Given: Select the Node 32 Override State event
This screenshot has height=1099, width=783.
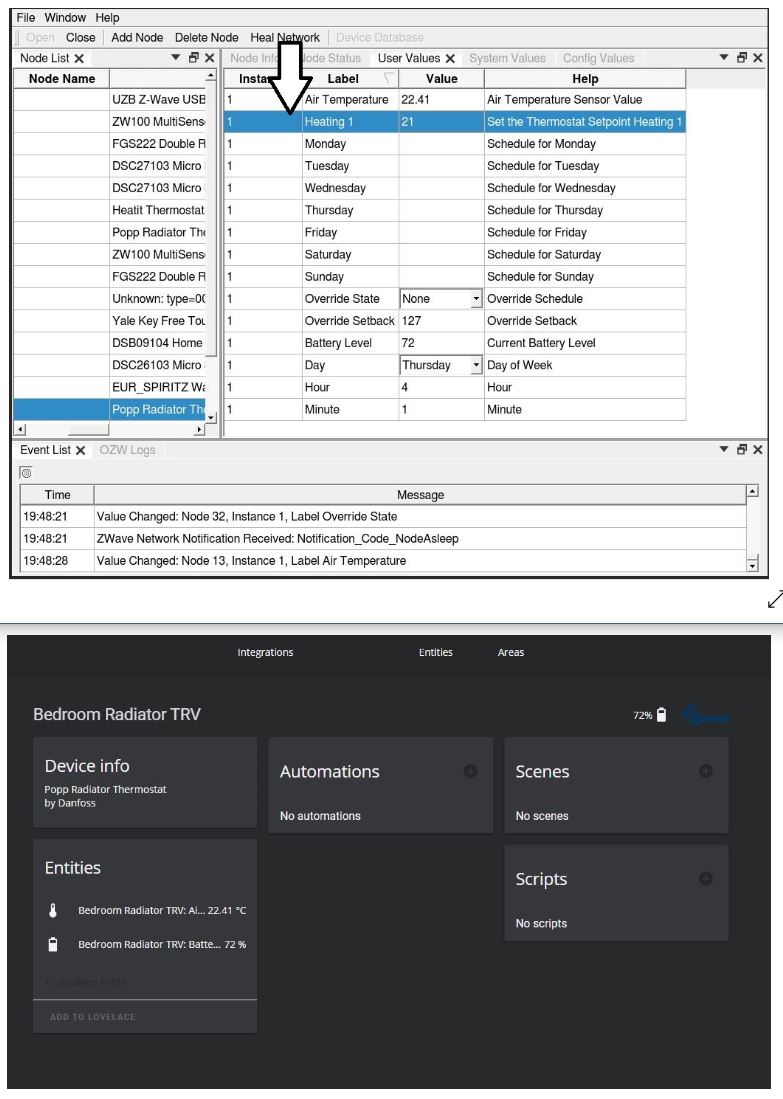Looking at the screenshot, I should coord(383,517).
